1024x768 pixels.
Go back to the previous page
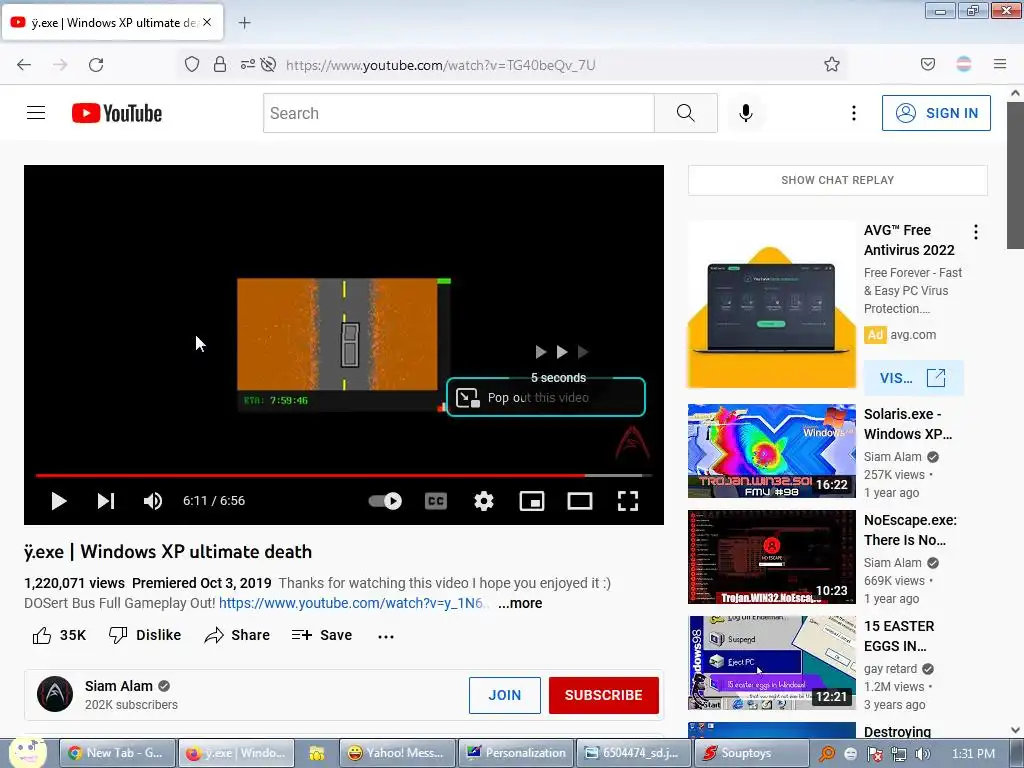(24, 65)
